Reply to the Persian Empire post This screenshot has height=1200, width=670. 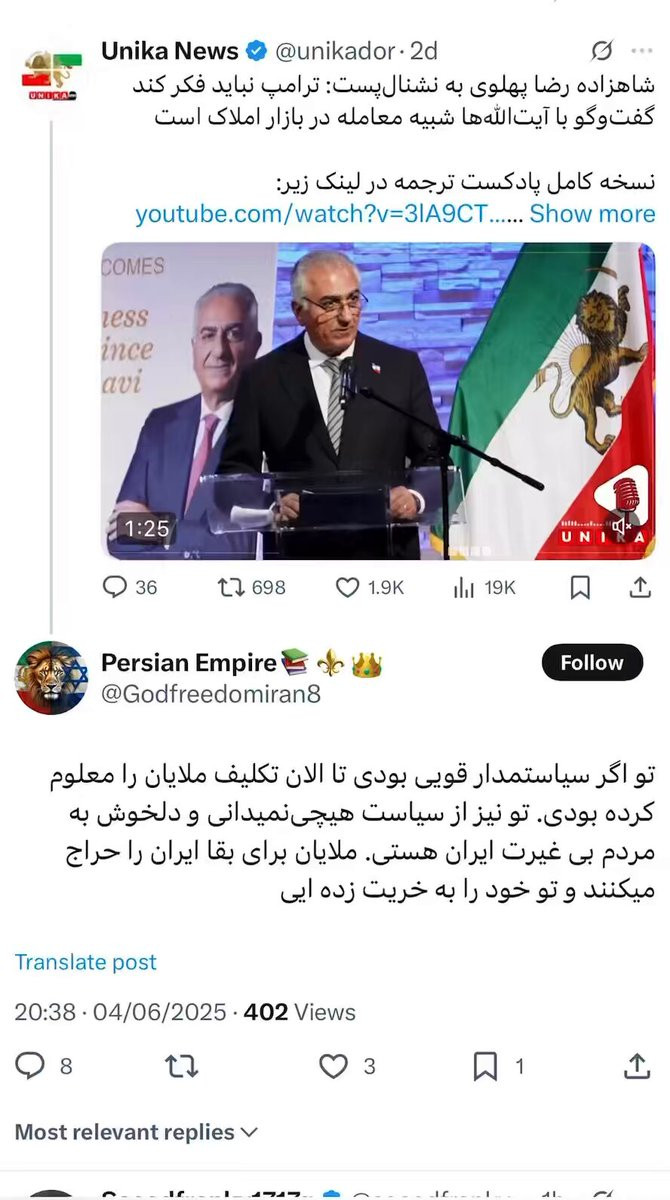(x=45, y=1067)
